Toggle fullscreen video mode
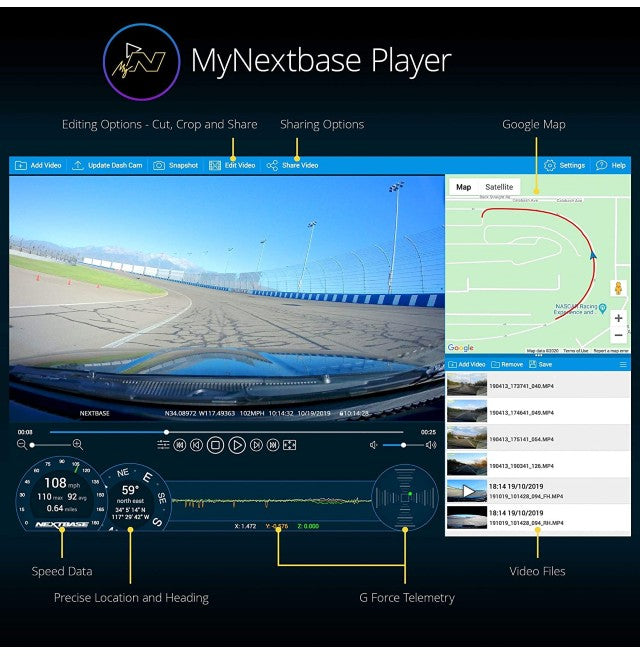The width and height of the screenshot is (640, 656). click(x=290, y=445)
